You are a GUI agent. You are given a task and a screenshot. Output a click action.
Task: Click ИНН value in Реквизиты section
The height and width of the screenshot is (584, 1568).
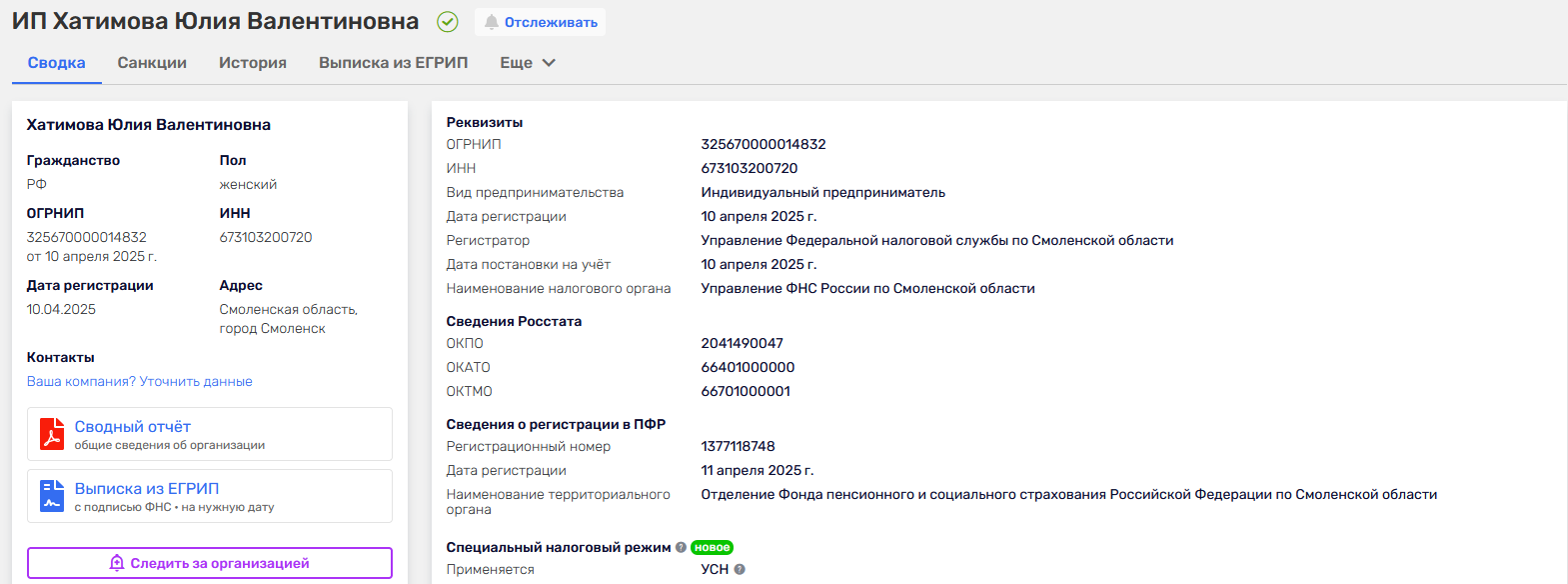(750, 168)
